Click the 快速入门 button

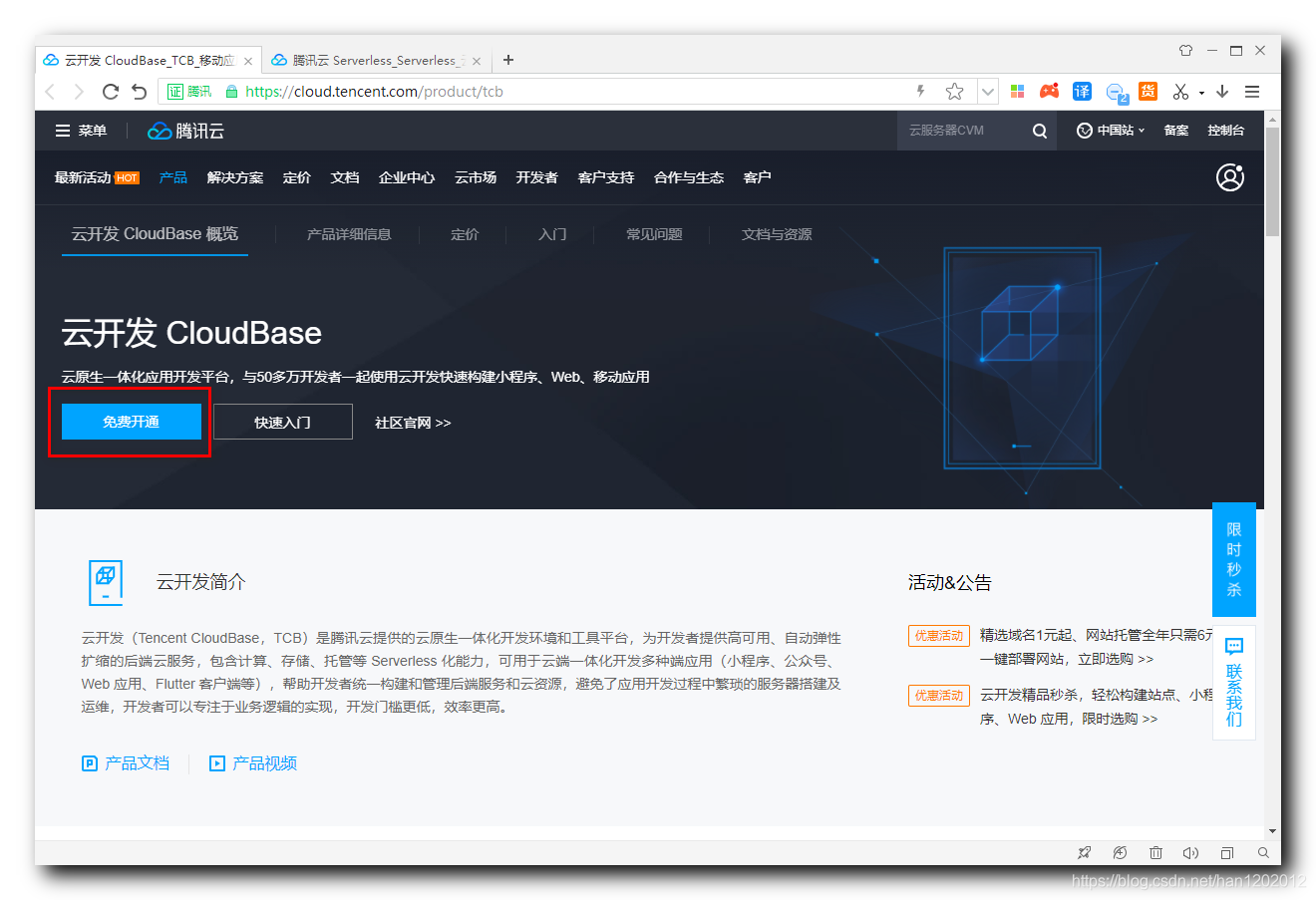pos(282,422)
